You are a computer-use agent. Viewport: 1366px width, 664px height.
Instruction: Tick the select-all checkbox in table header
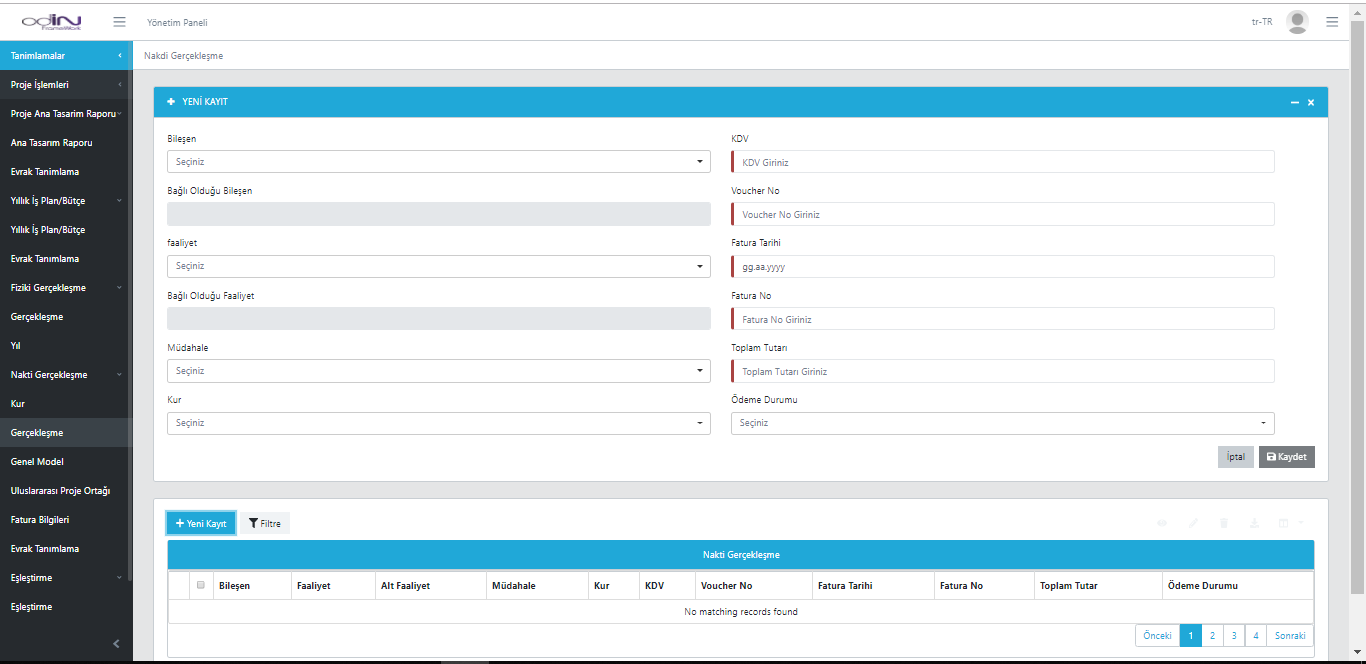201,585
